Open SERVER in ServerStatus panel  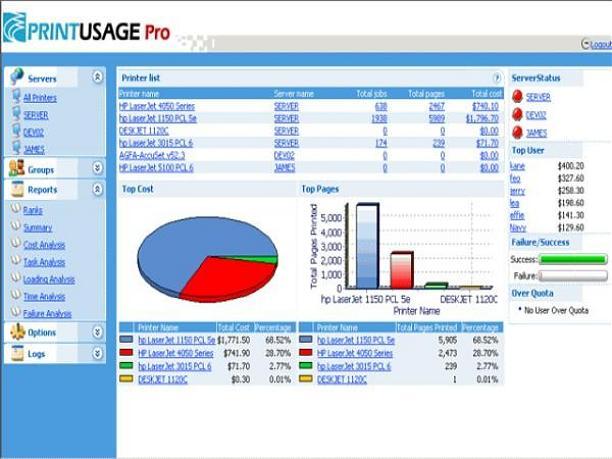pos(538,97)
